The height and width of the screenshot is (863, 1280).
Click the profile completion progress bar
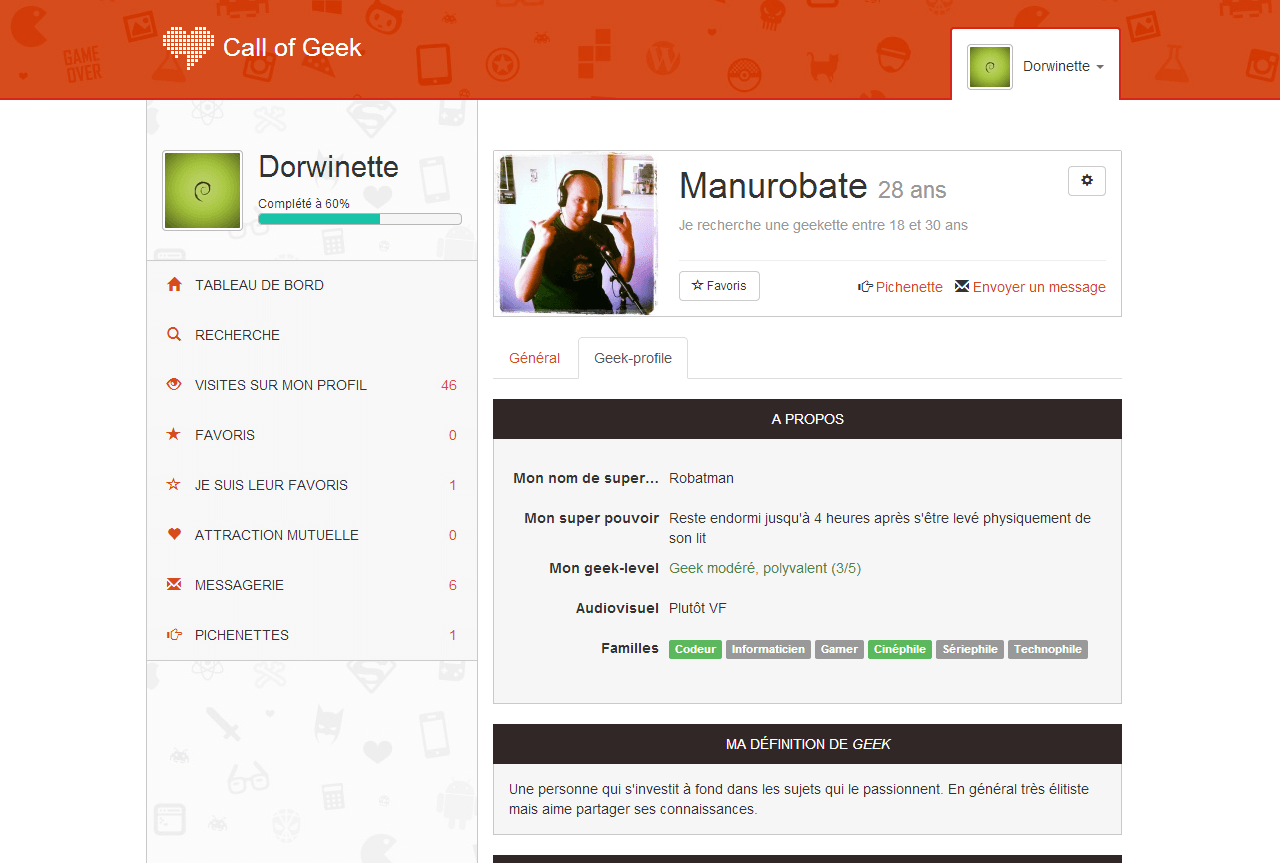click(359, 219)
